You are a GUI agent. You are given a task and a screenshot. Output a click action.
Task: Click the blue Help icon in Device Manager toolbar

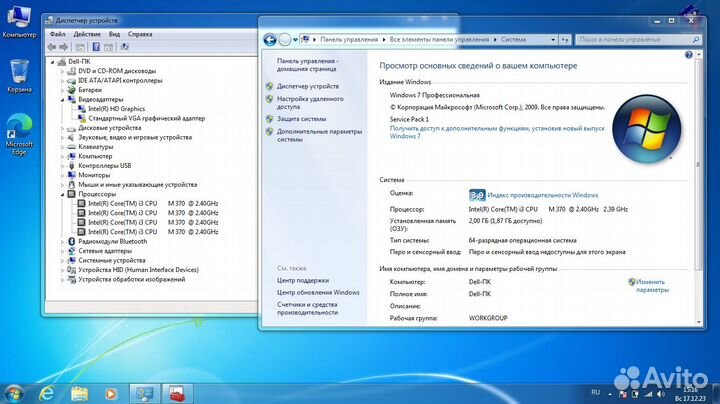(96, 47)
